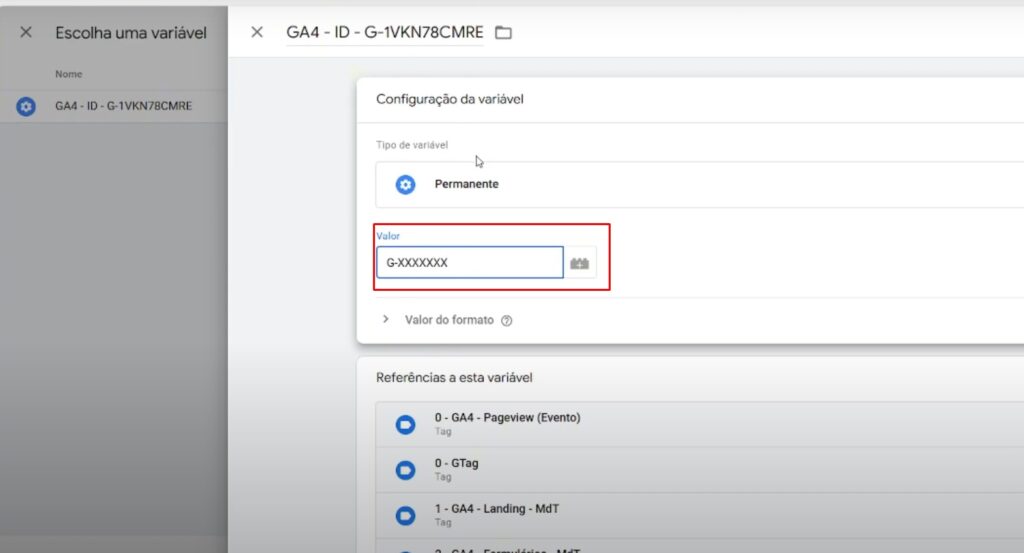Open the 0 - GTag tag reference
1024x553 pixels.
(700, 470)
